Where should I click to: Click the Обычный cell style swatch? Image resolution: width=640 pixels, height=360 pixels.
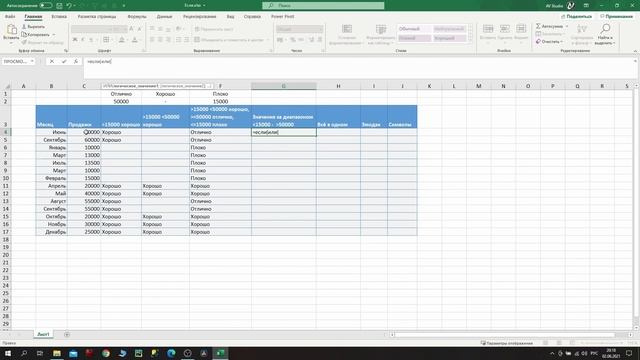tap(414, 29)
